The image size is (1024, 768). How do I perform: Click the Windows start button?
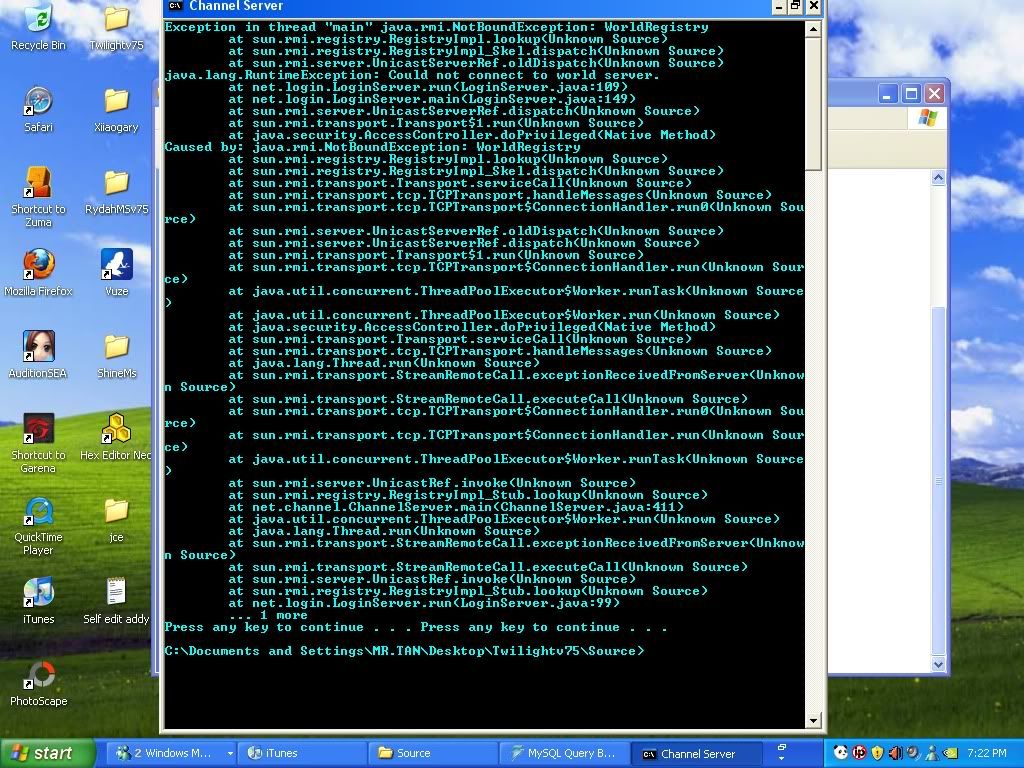pyautogui.click(x=47, y=753)
